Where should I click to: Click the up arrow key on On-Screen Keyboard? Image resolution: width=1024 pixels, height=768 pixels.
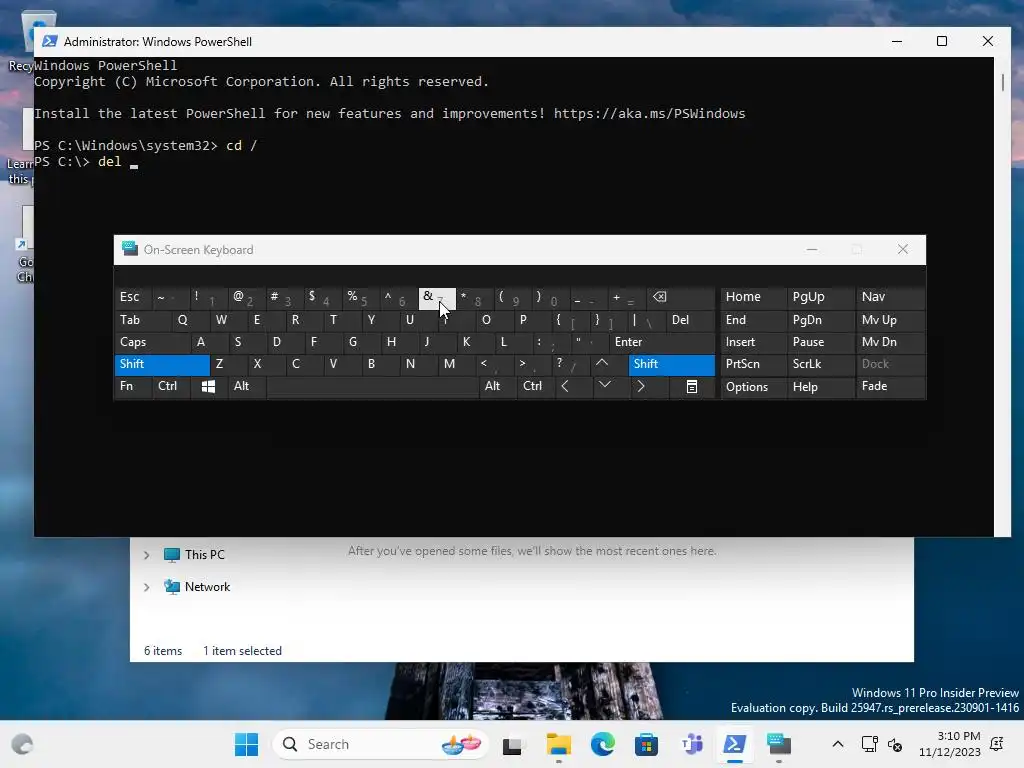(x=602, y=364)
